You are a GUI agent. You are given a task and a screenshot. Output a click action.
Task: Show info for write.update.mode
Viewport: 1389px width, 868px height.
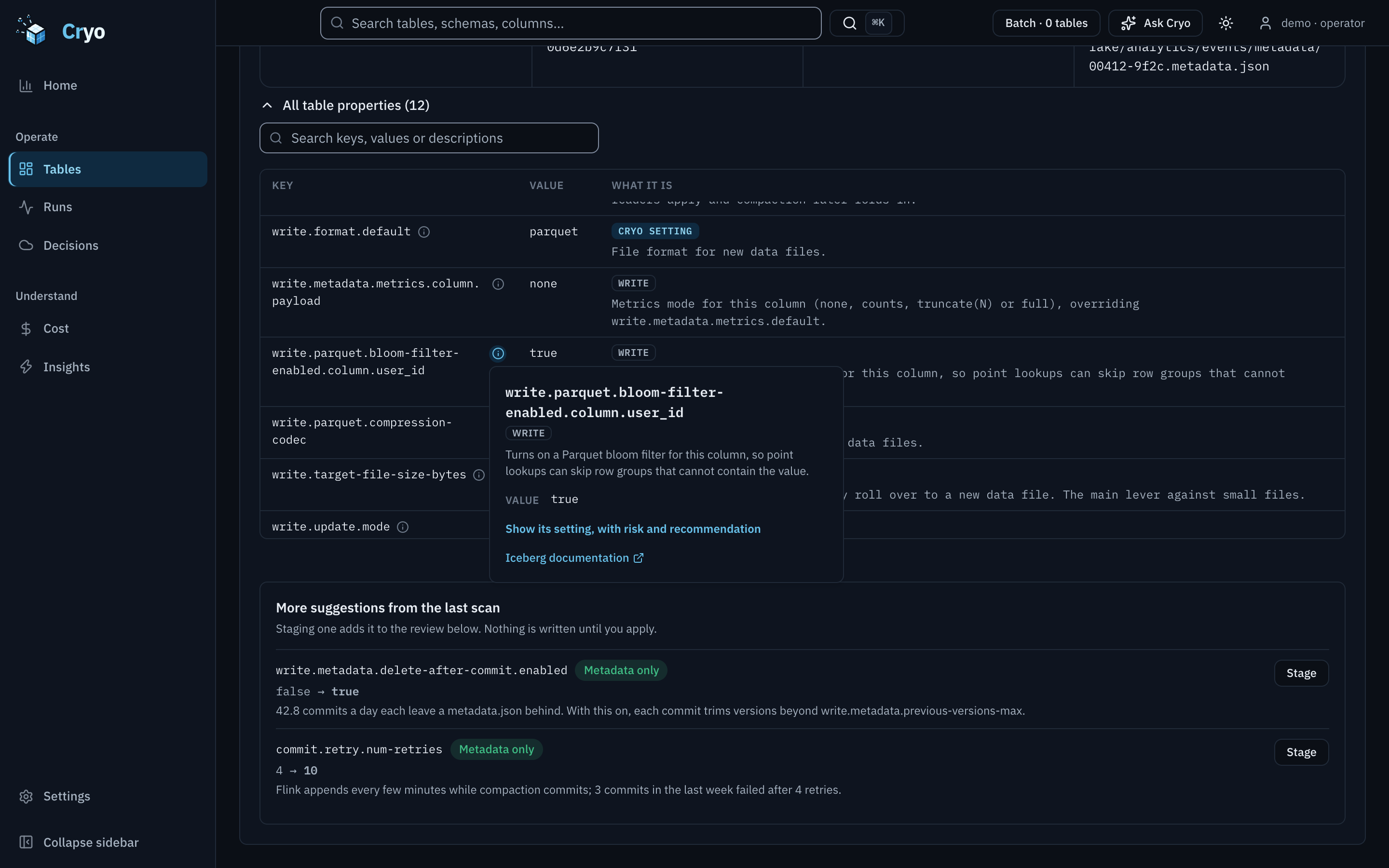point(403,528)
